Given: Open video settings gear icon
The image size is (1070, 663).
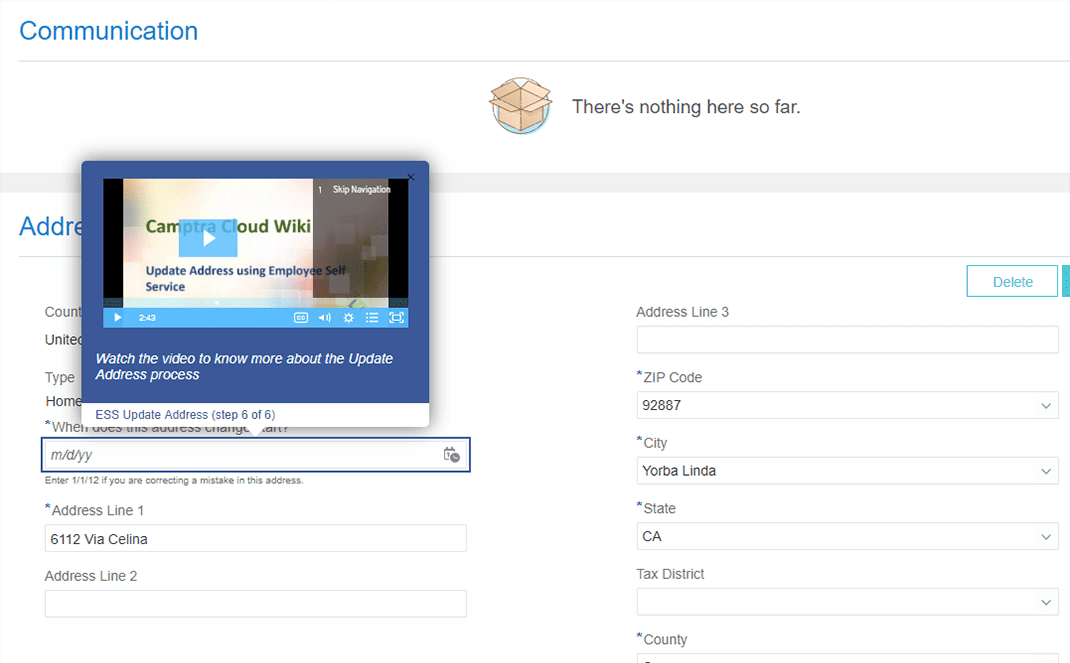Looking at the screenshot, I should coord(348,318).
